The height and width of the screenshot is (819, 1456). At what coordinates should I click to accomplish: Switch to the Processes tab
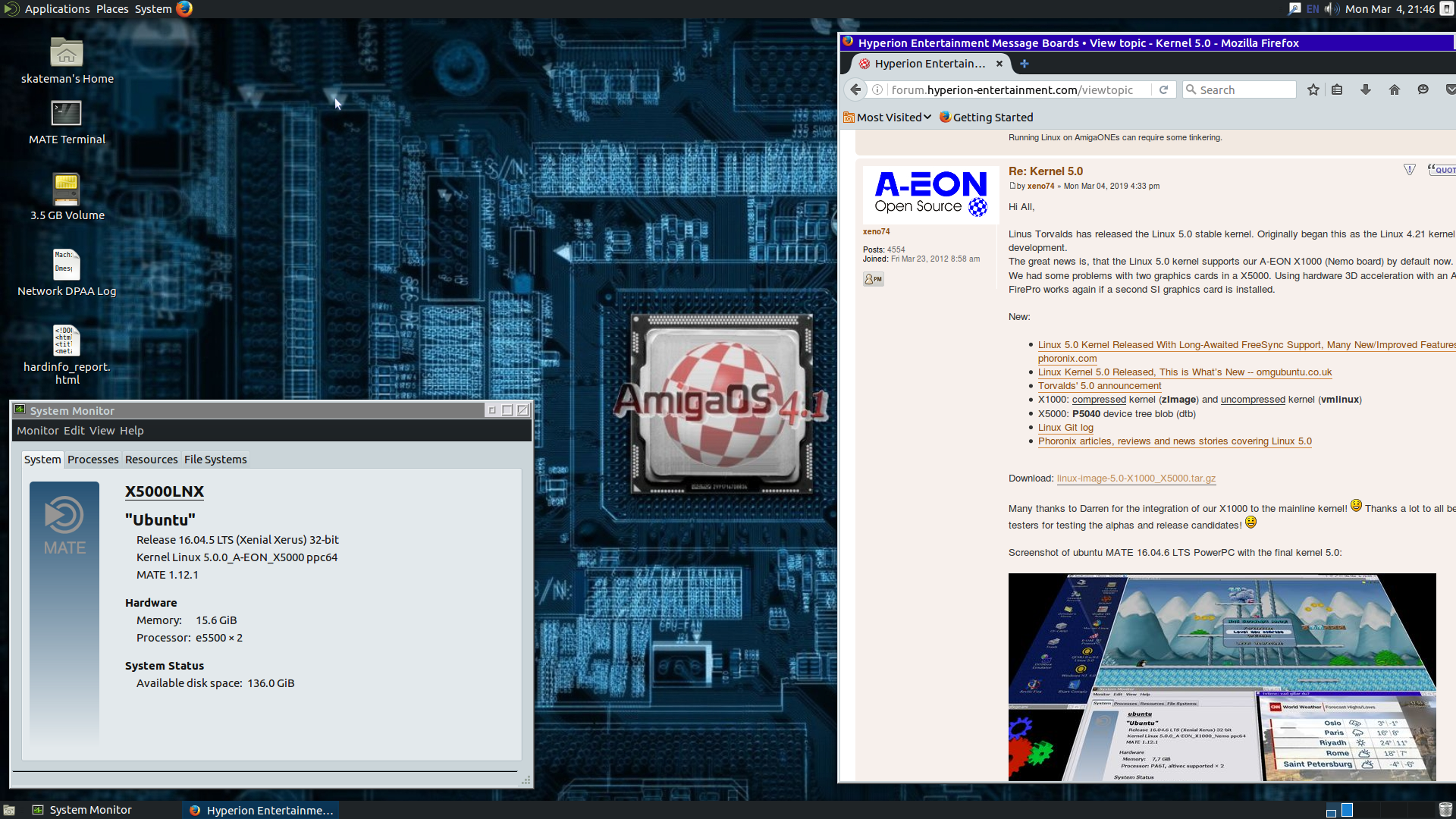[x=93, y=460]
